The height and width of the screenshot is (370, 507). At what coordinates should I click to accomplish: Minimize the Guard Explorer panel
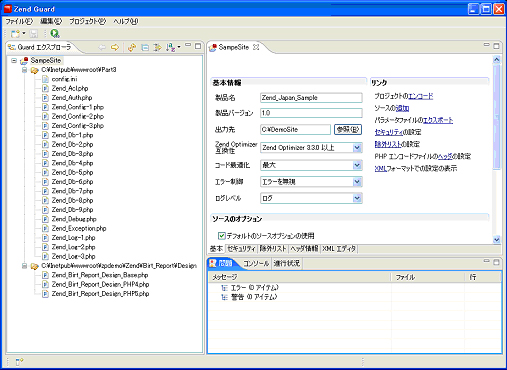click(x=188, y=45)
